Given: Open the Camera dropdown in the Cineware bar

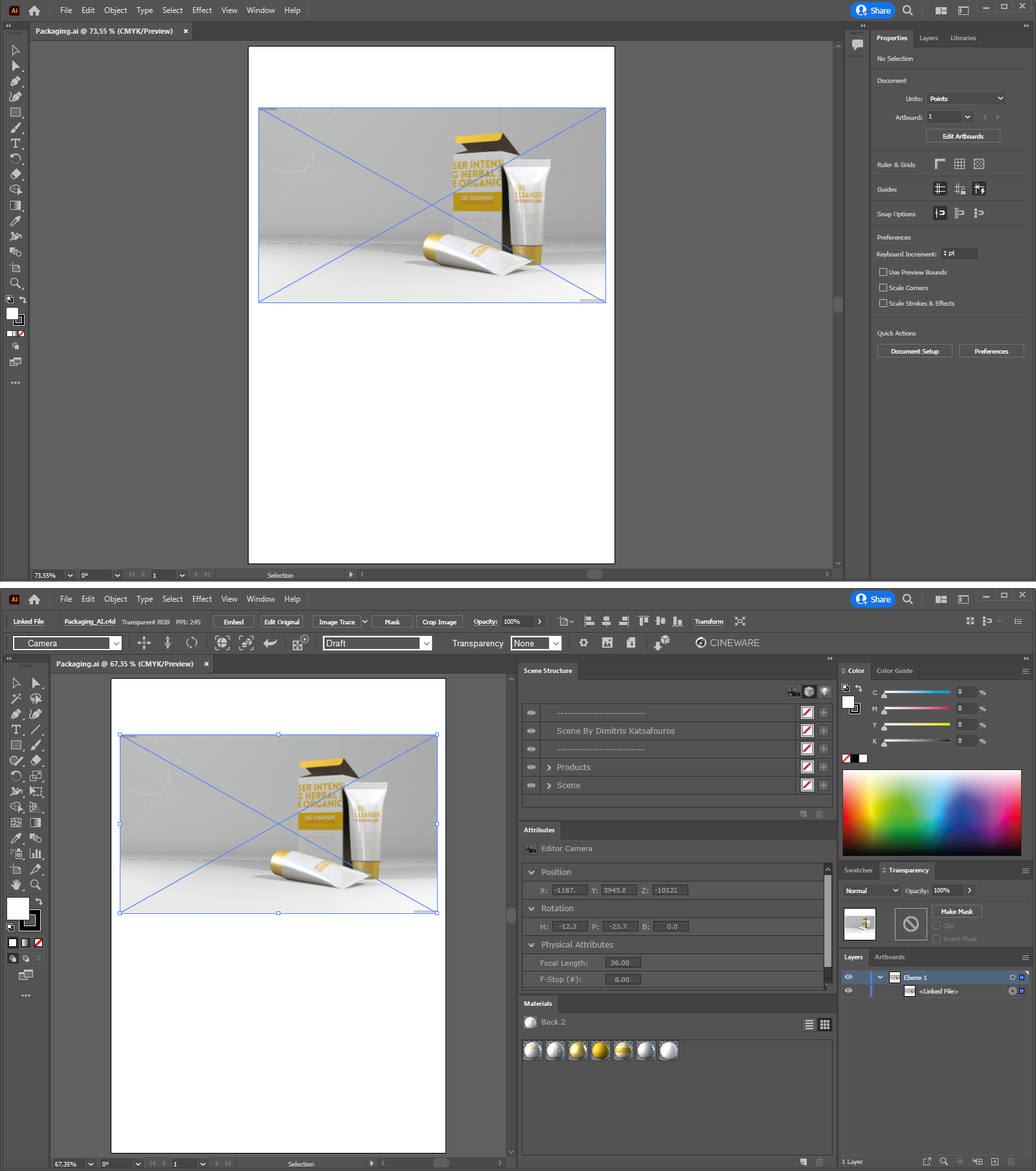Looking at the screenshot, I should pyautogui.click(x=67, y=643).
